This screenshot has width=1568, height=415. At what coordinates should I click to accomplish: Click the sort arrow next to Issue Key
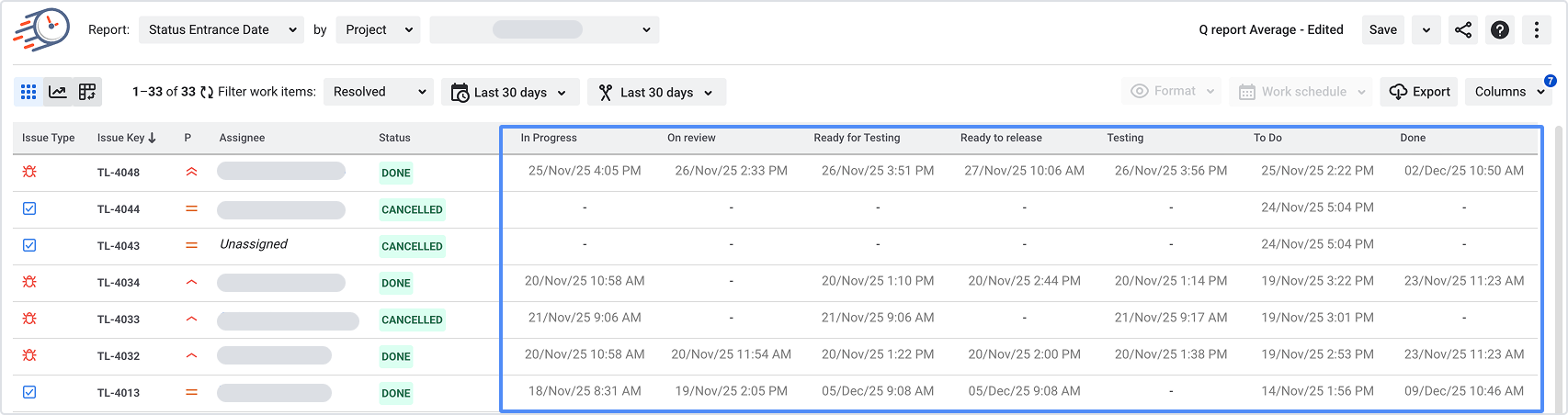tap(152, 138)
